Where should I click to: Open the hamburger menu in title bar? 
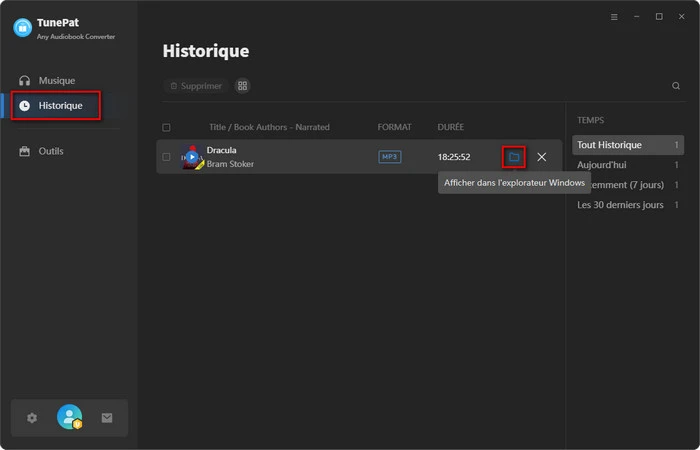tap(614, 17)
